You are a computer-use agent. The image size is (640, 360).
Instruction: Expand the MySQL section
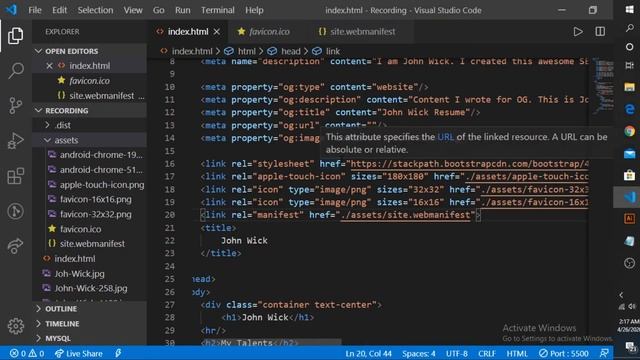pos(89,338)
